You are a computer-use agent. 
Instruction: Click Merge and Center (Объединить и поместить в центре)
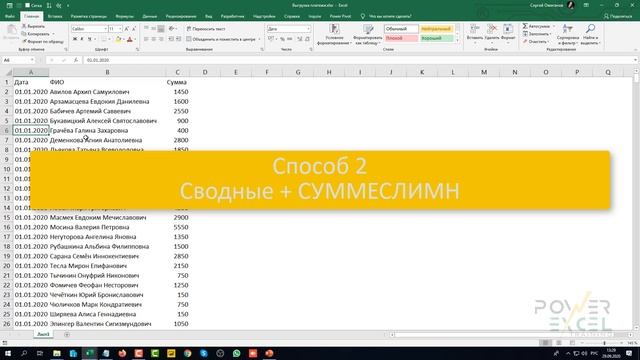pos(221,39)
